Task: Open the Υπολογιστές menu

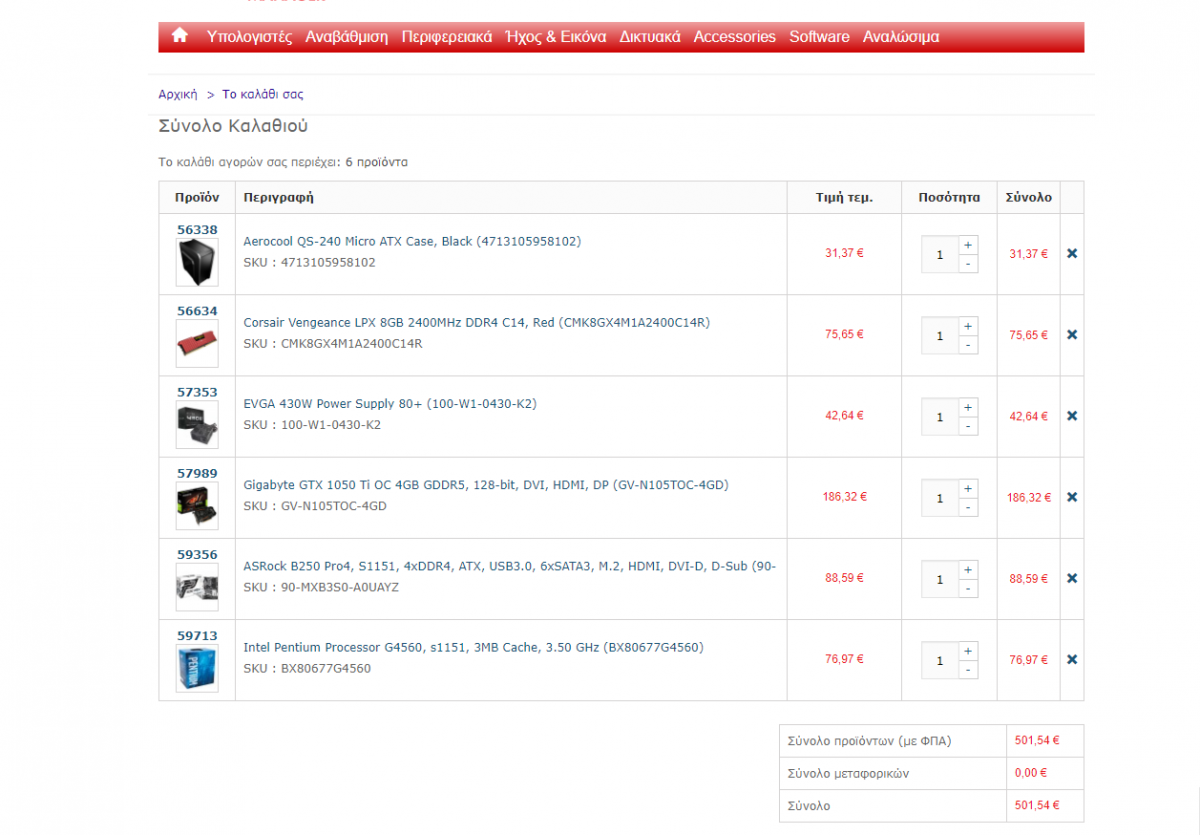Action: [249, 37]
